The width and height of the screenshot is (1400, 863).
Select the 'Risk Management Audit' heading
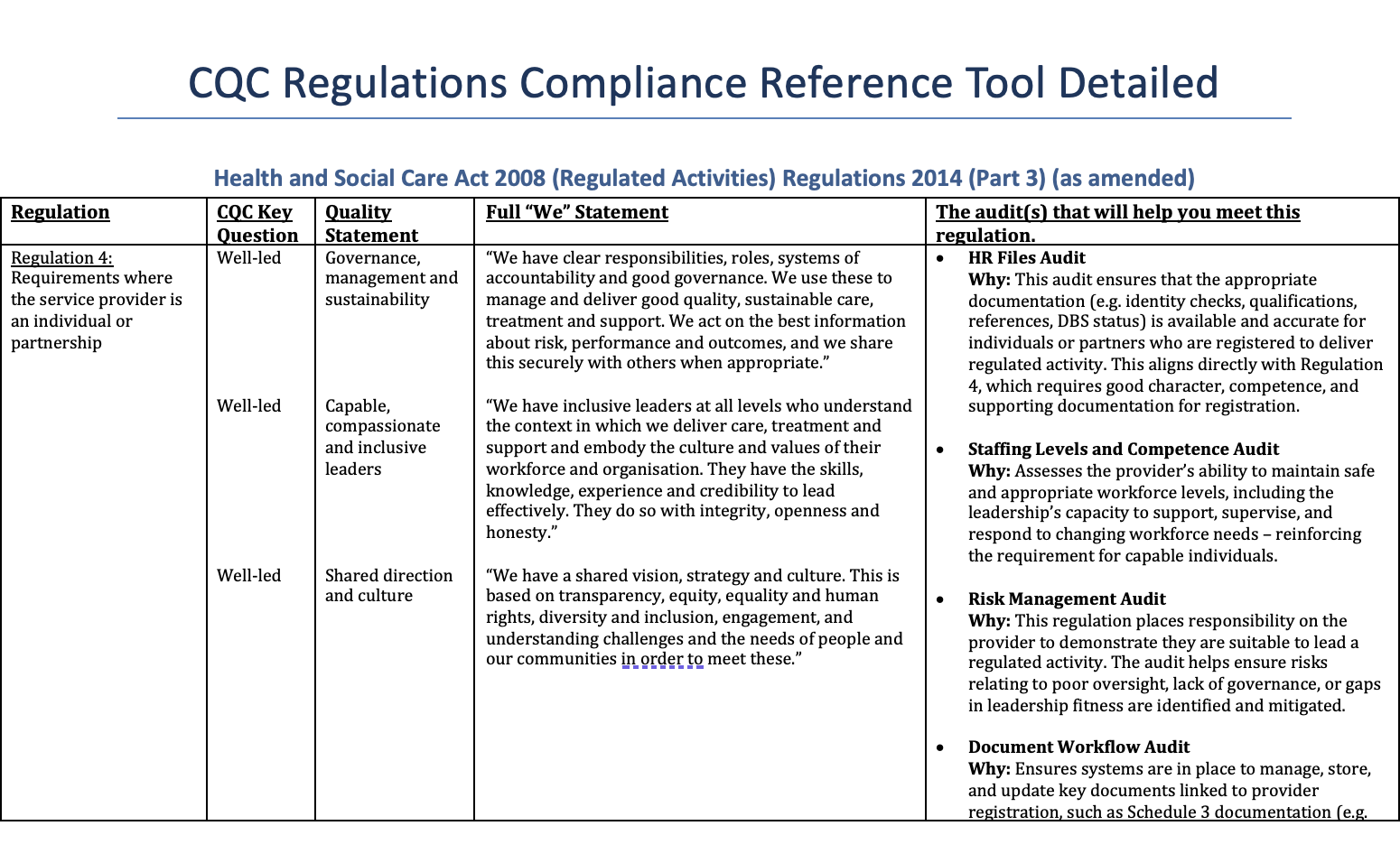(x=1066, y=599)
